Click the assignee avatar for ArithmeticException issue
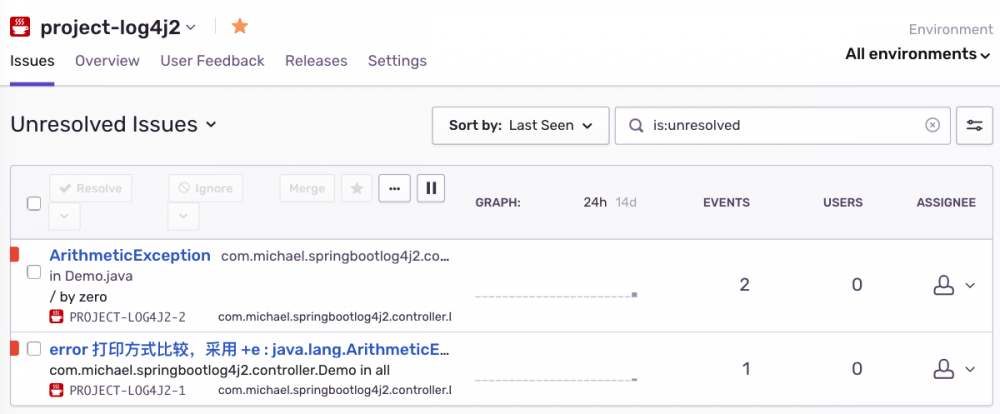The image size is (1000, 414). pyautogui.click(x=944, y=285)
